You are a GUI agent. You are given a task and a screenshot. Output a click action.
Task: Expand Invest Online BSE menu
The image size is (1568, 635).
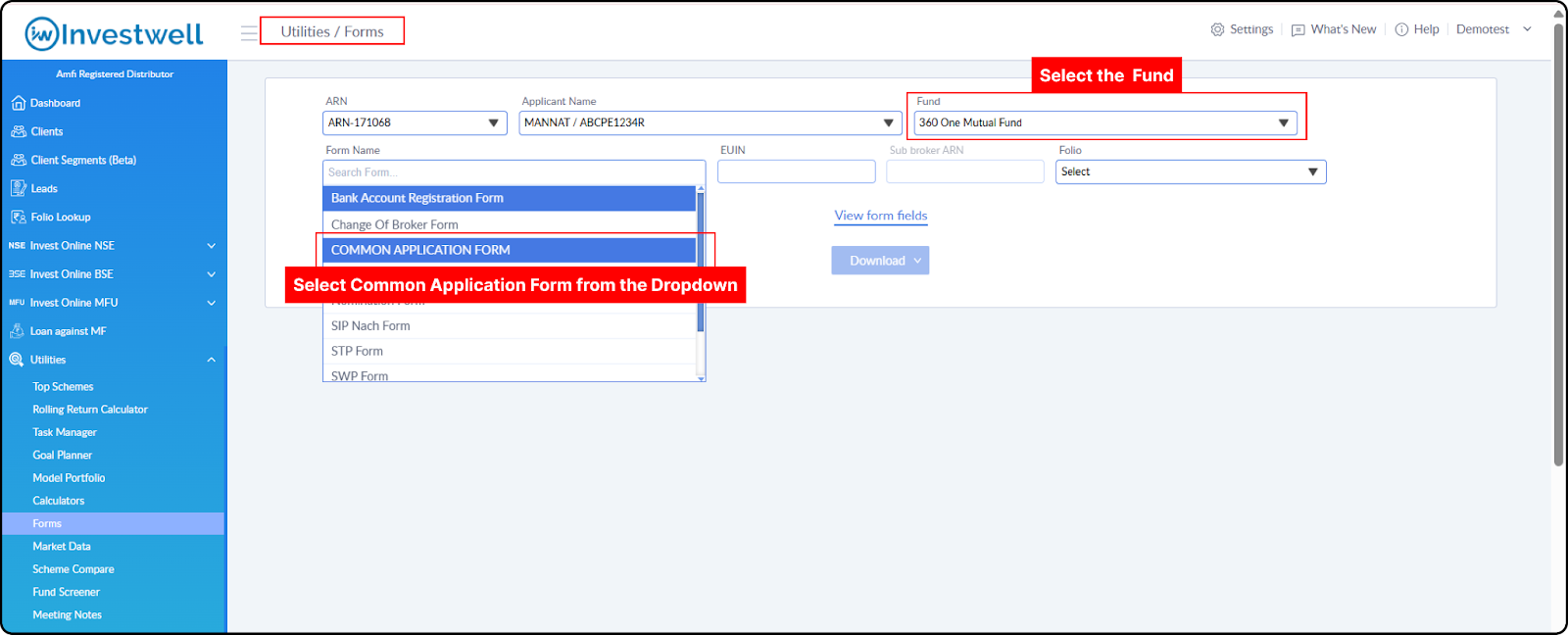[211, 274]
